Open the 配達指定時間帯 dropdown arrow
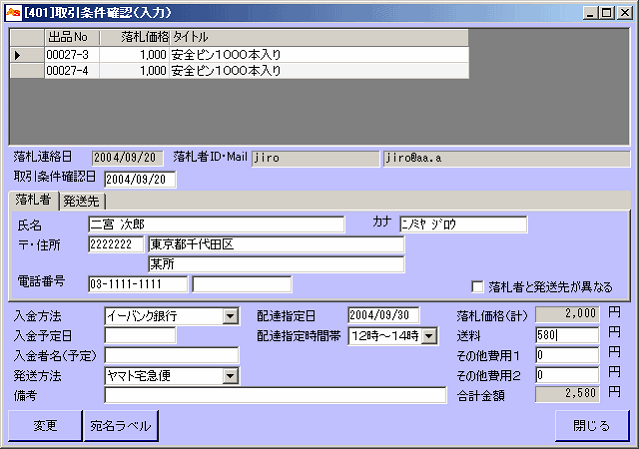 (x=429, y=336)
